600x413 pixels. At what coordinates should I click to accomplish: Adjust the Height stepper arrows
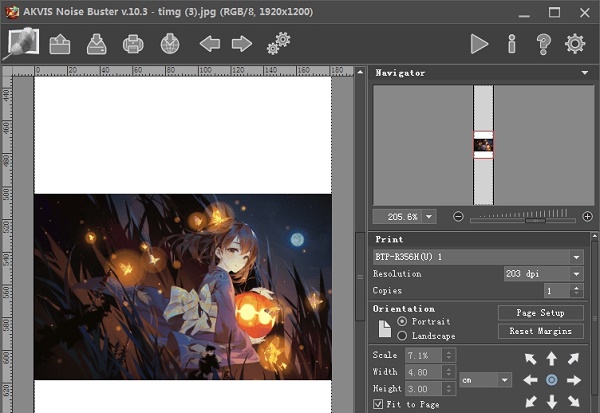pos(449,389)
